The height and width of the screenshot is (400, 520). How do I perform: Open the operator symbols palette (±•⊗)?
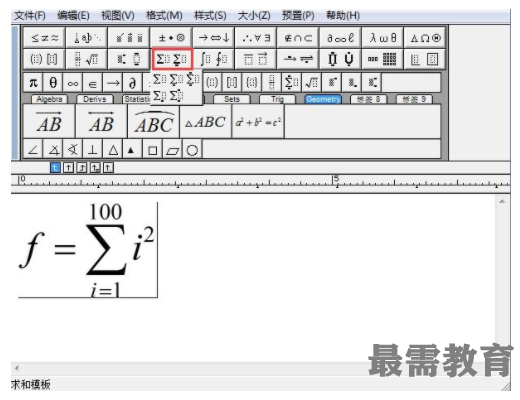pos(172,38)
